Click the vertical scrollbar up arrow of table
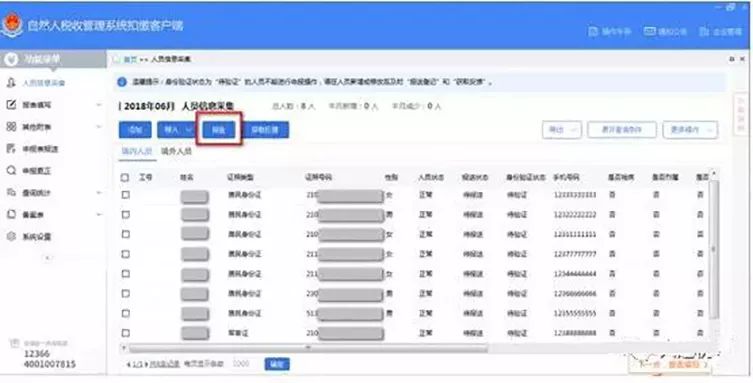Viewport: 753px width, 383px height. tap(714, 173)
